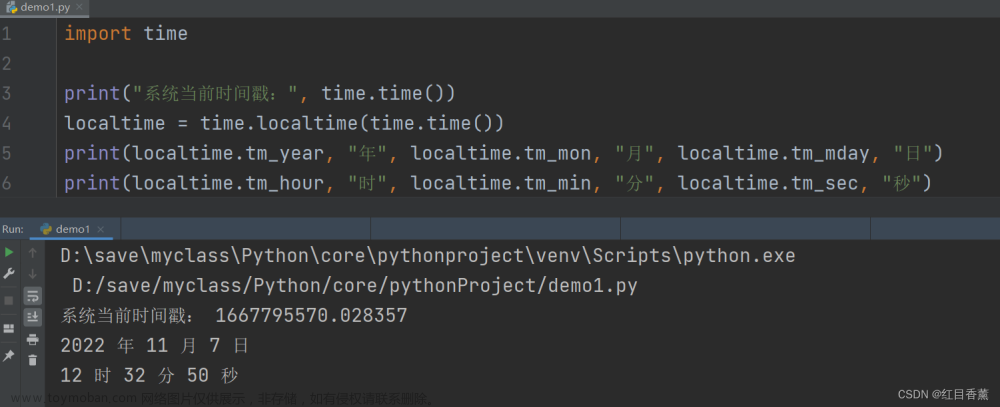This screenshot has height=407, width=1000.
Task: Close the demo1.py editor tab
Action: 78,8
